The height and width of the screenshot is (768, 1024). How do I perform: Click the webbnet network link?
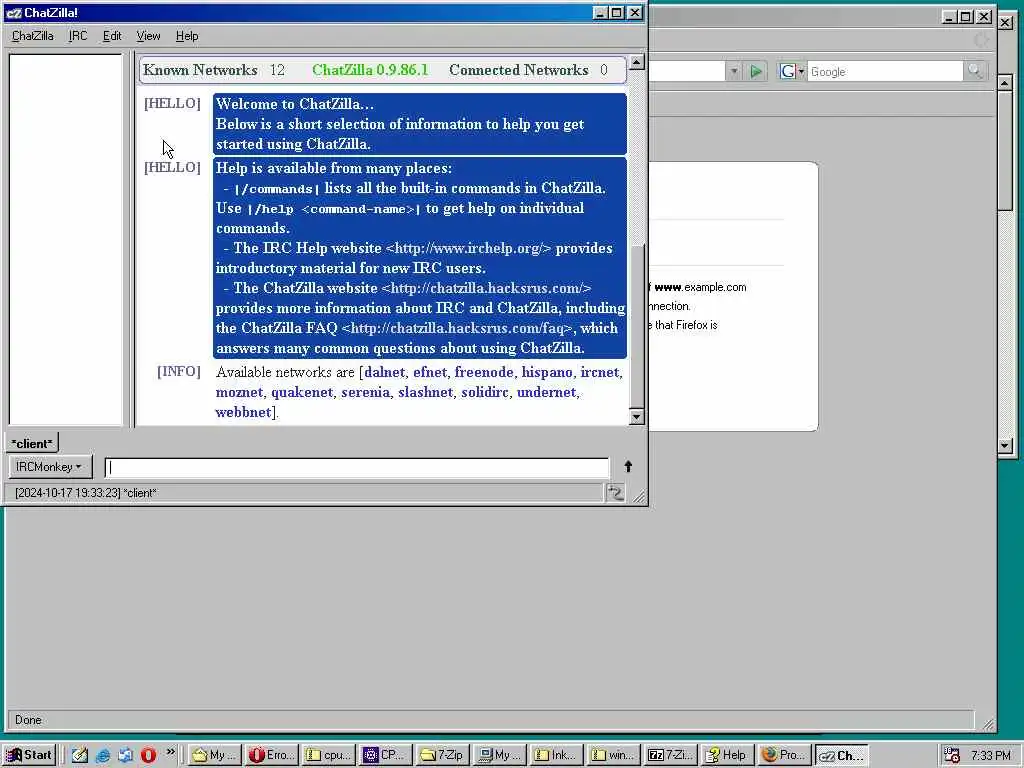[x=243, y=413]
